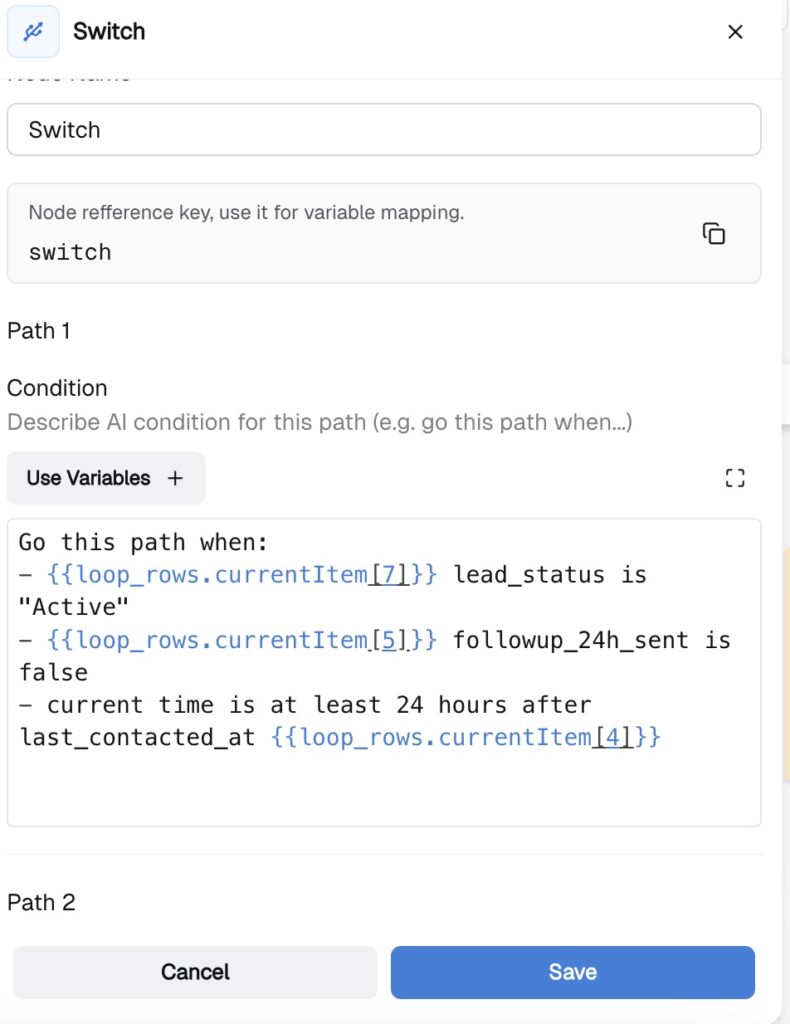Click the Path 1 section heading
Screen dimensions: 790x1024
point(39,331)
